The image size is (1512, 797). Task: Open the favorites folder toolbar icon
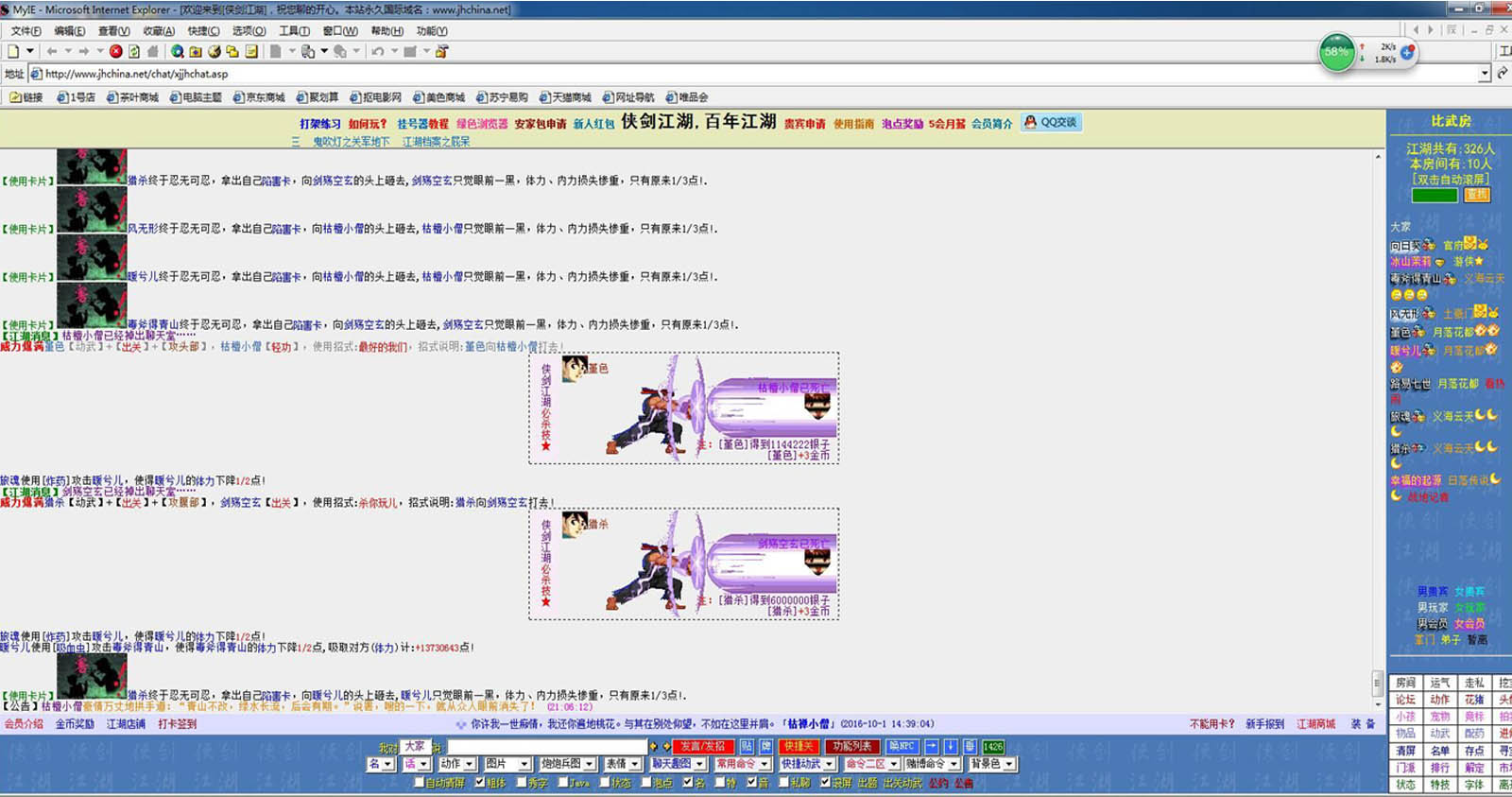pos(196,51)
